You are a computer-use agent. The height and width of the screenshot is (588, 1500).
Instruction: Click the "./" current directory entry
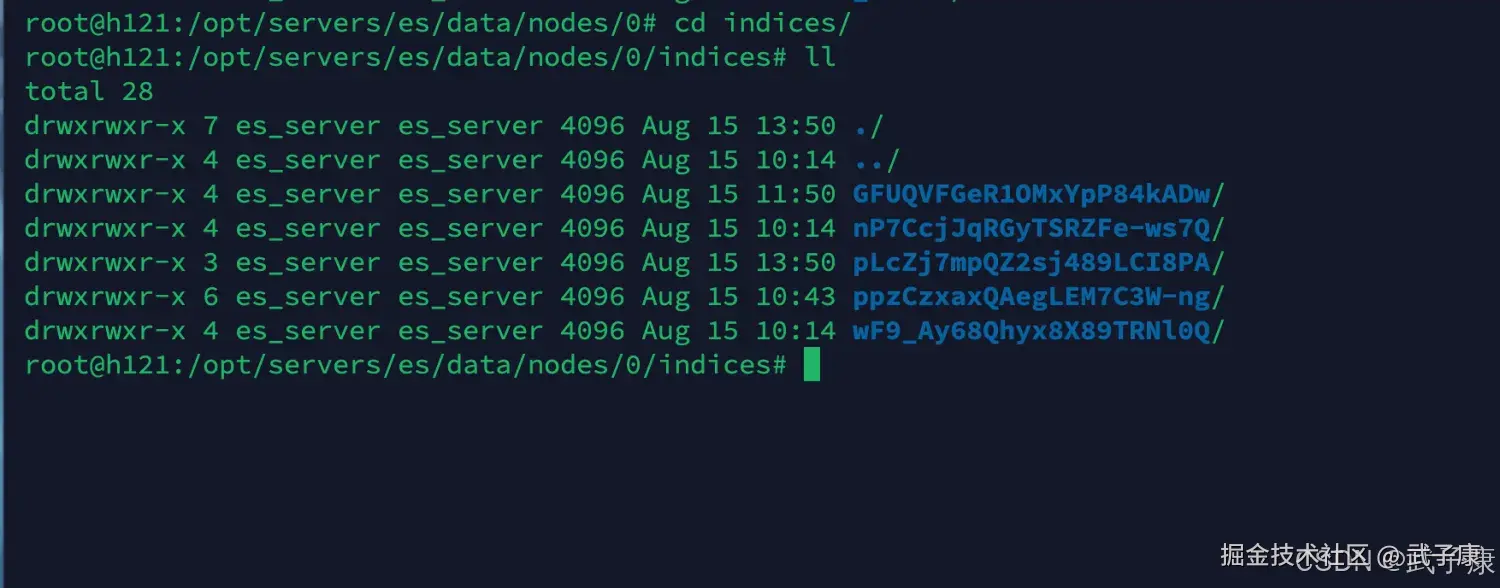(868, 126)
